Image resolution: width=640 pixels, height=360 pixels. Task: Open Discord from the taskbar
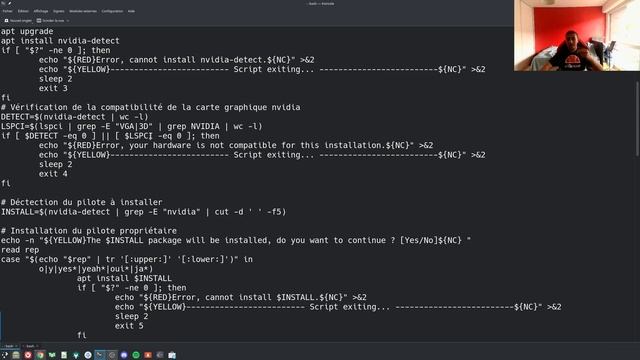point(124,355)
